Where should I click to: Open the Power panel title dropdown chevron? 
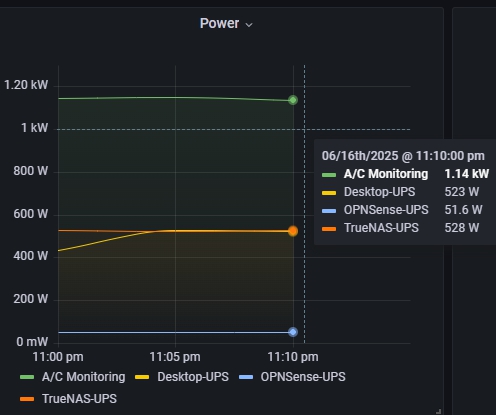[x=249, y=25]
